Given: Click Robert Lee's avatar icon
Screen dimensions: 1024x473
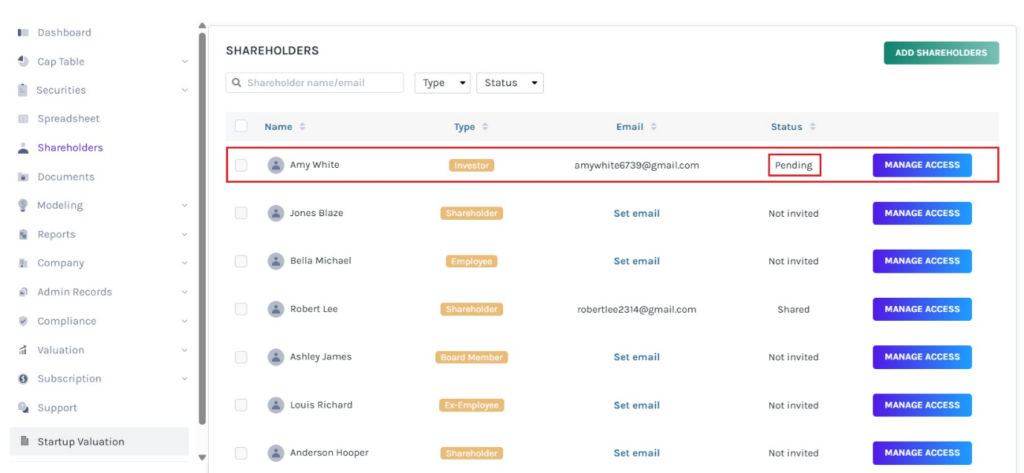Looking at the screenshot, I should click(x=276, y=309).
